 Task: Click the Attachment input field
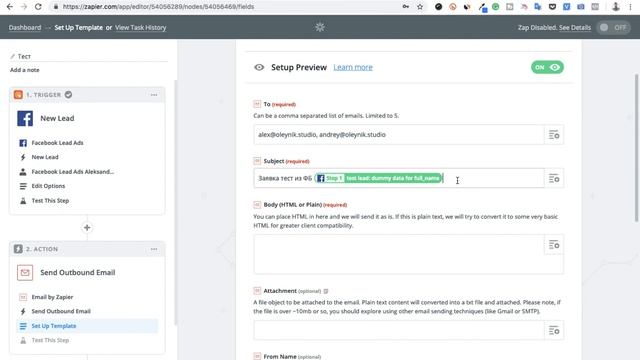pos(399,330)
